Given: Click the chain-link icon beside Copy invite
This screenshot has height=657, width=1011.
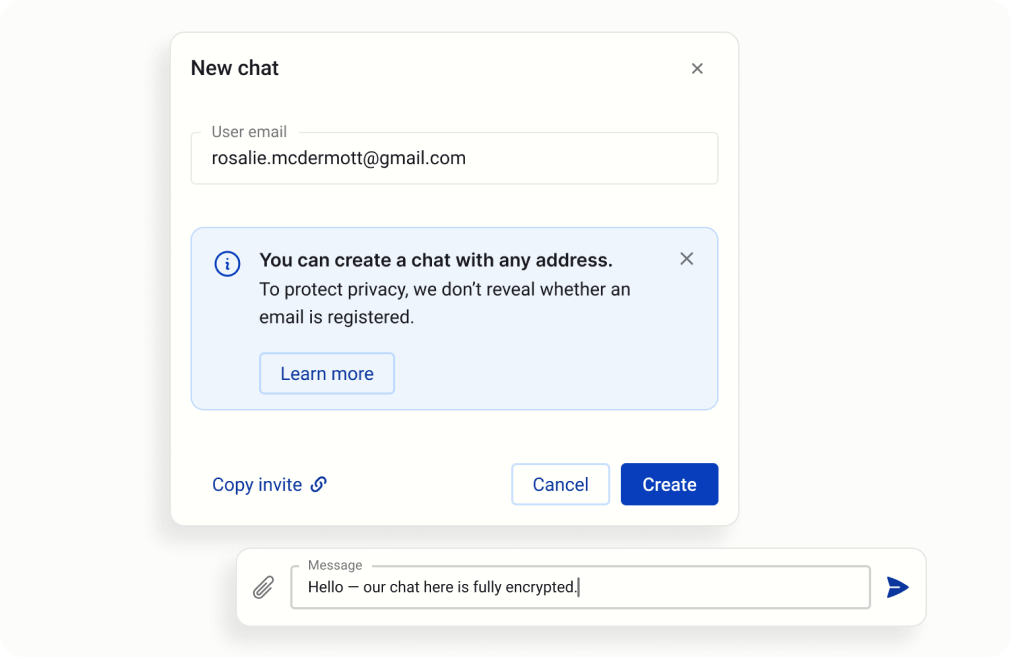Looking at the screenshot, I should (x=319, y=485).
